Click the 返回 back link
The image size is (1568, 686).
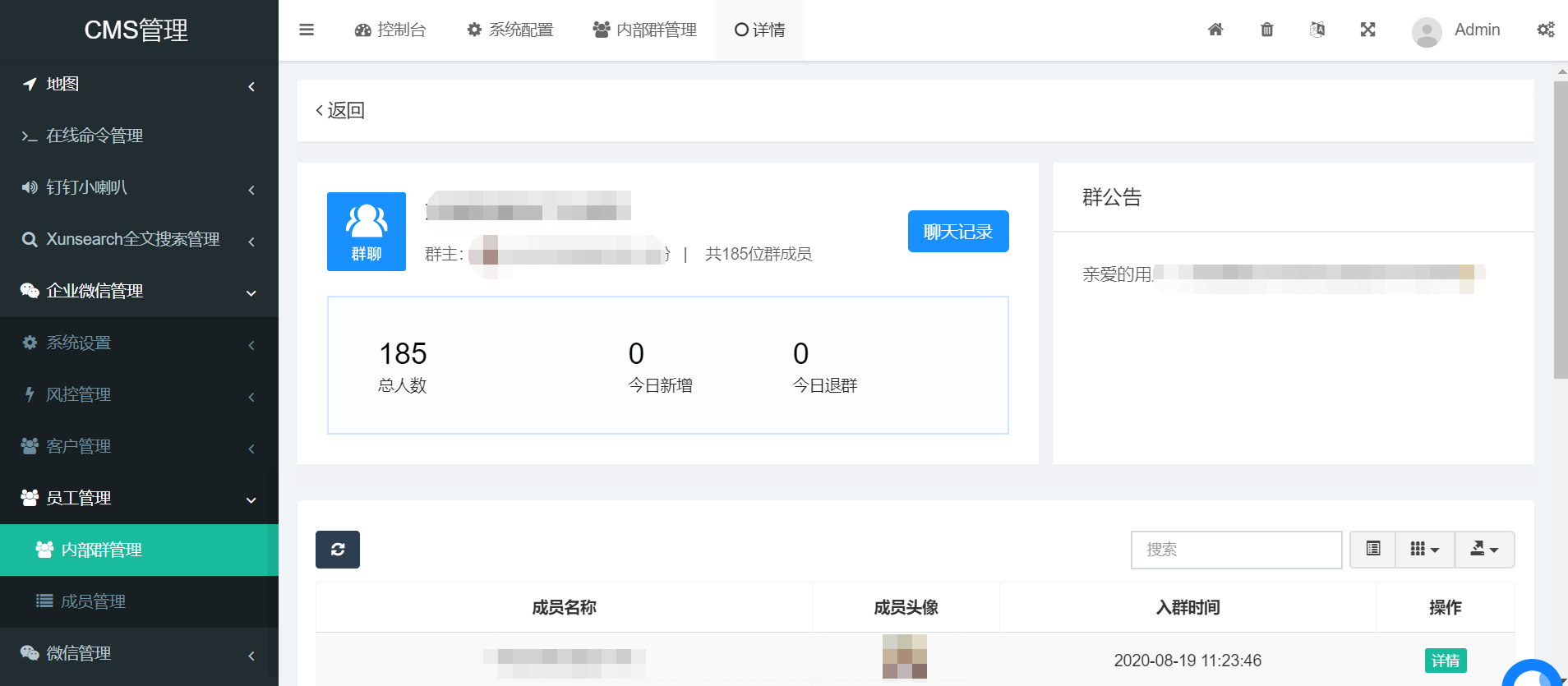(340, 110)
